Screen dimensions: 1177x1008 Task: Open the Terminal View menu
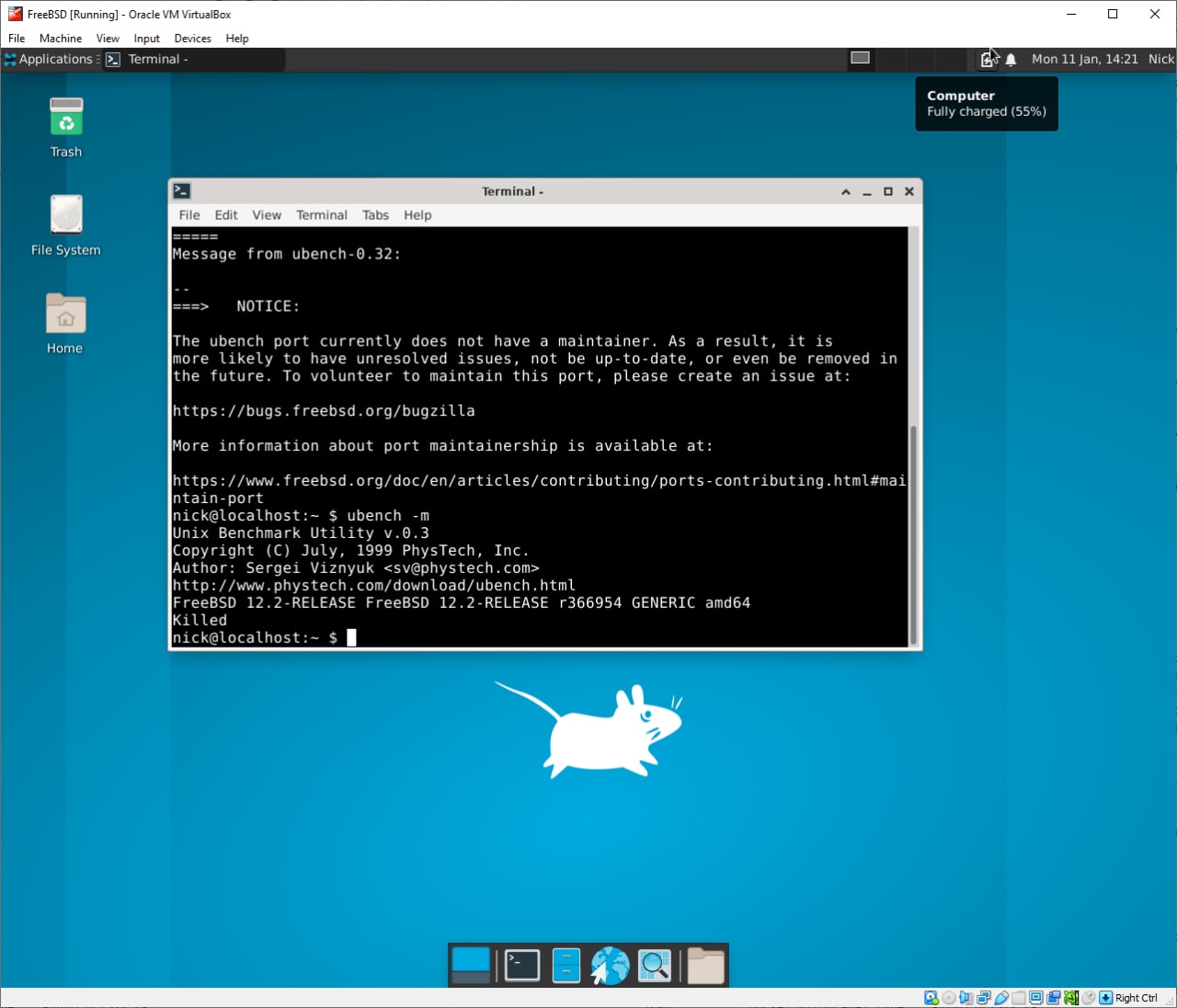pos(267,215)
